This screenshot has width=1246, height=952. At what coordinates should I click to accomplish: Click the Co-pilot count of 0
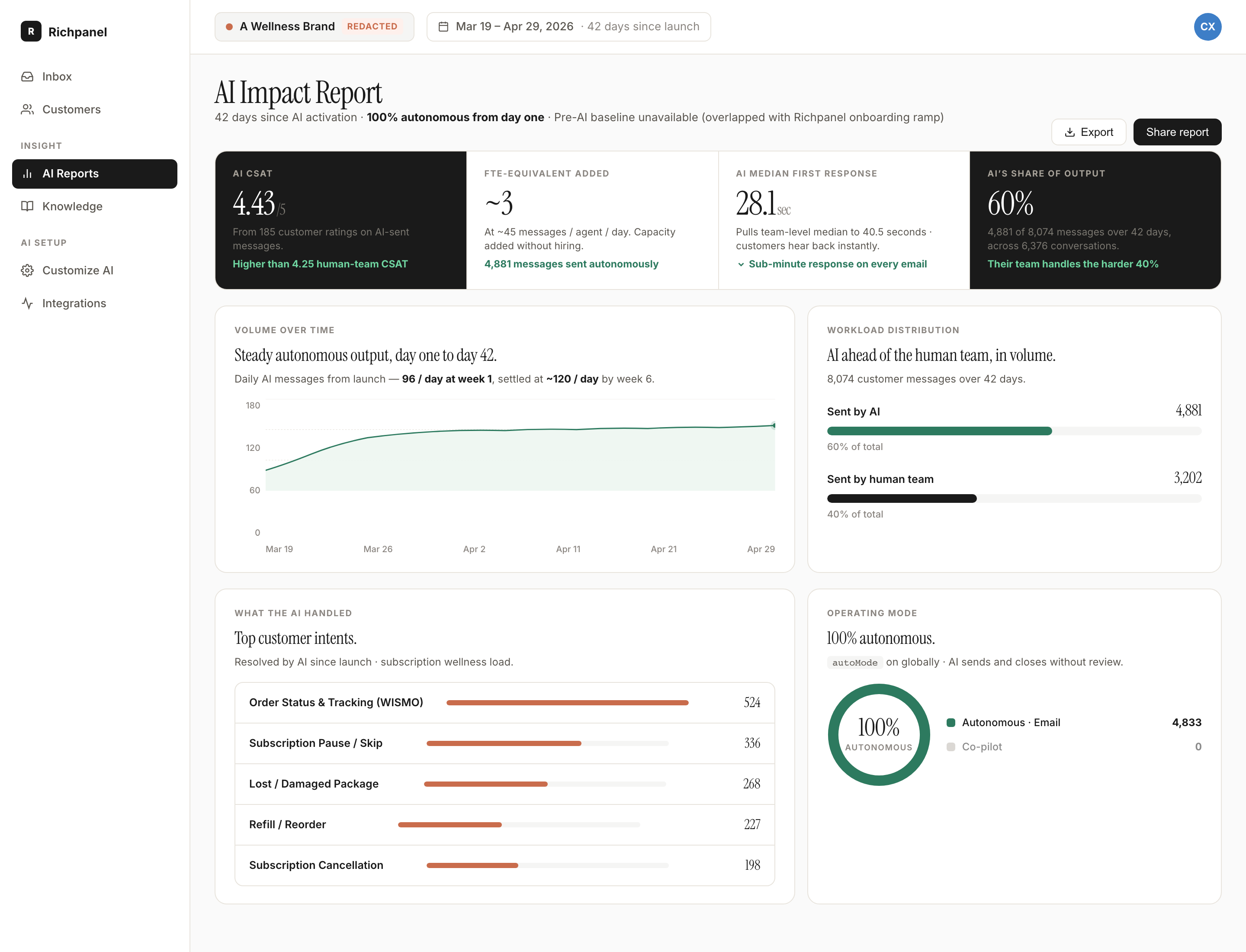(1198, 747)
